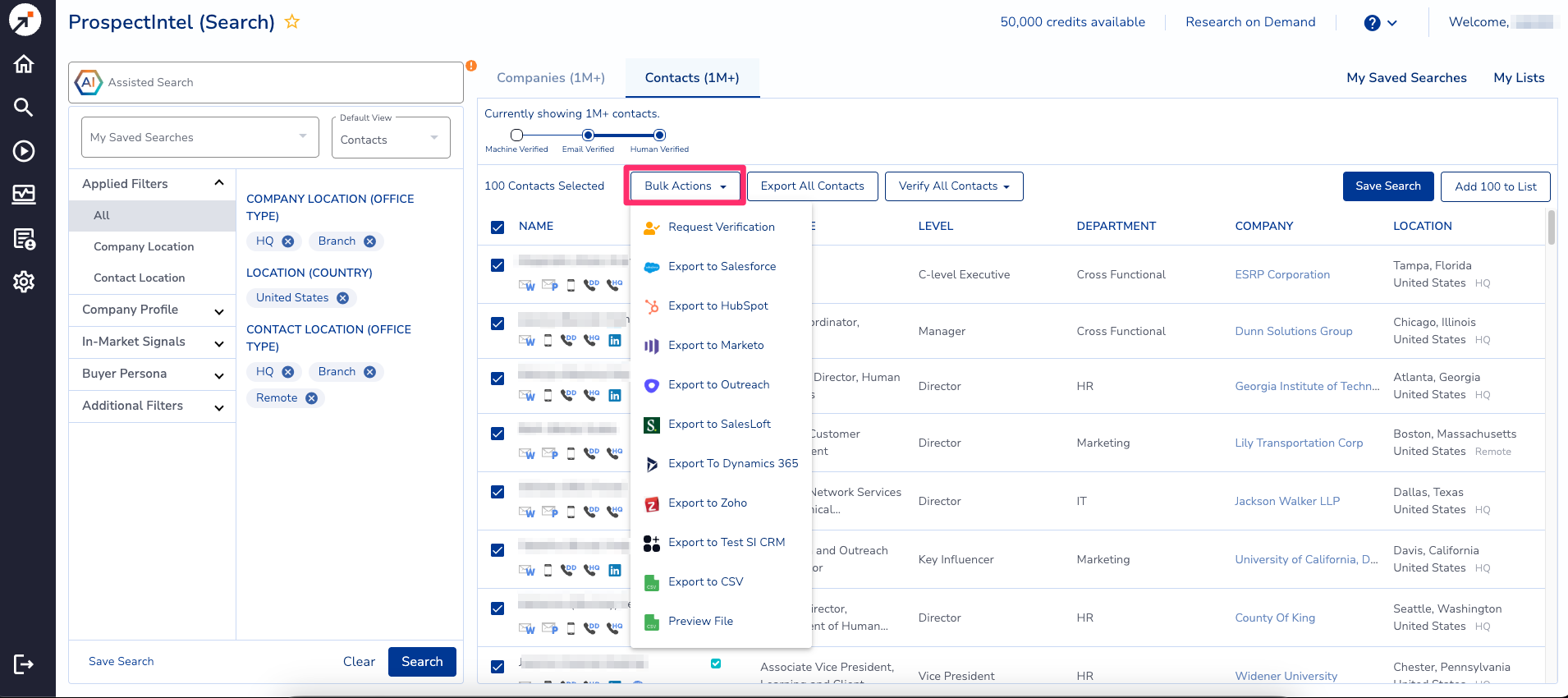Click personal email icon in ESRP Corporation row
This screenshot has height=698, width=1568.
click(x=550, y=285)
